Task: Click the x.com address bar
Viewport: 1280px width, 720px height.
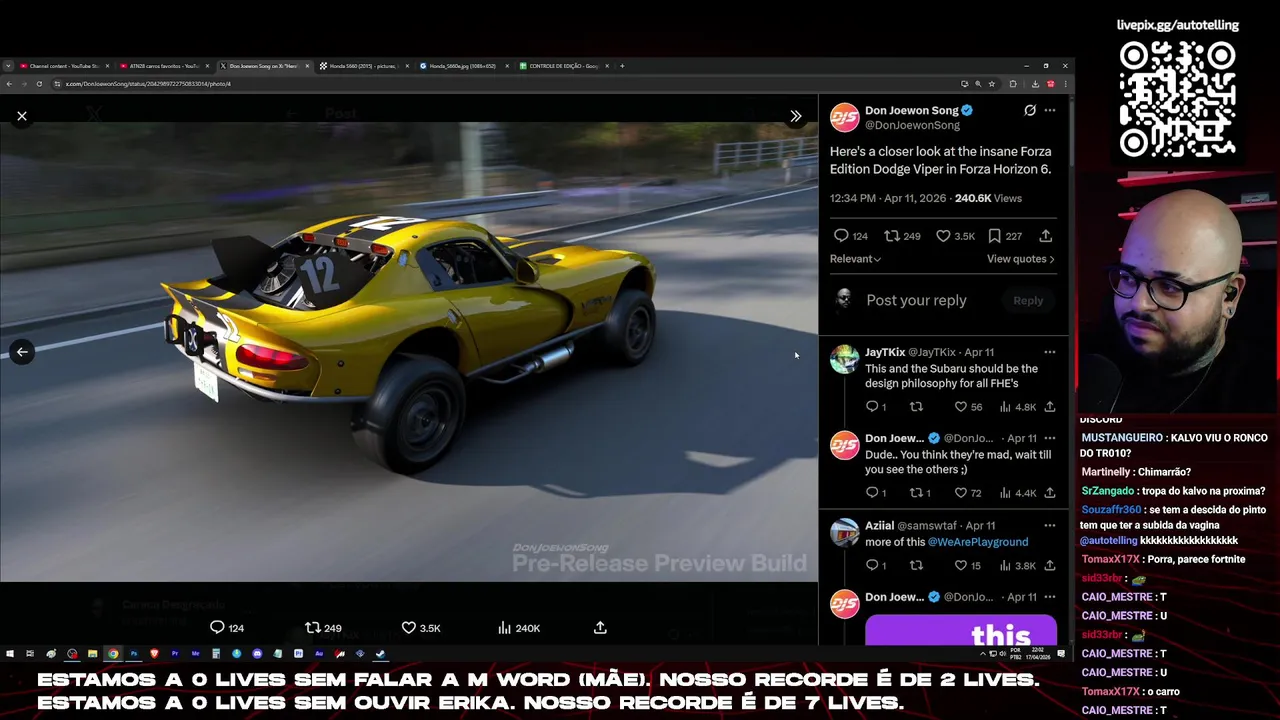Action: point(500,84)
